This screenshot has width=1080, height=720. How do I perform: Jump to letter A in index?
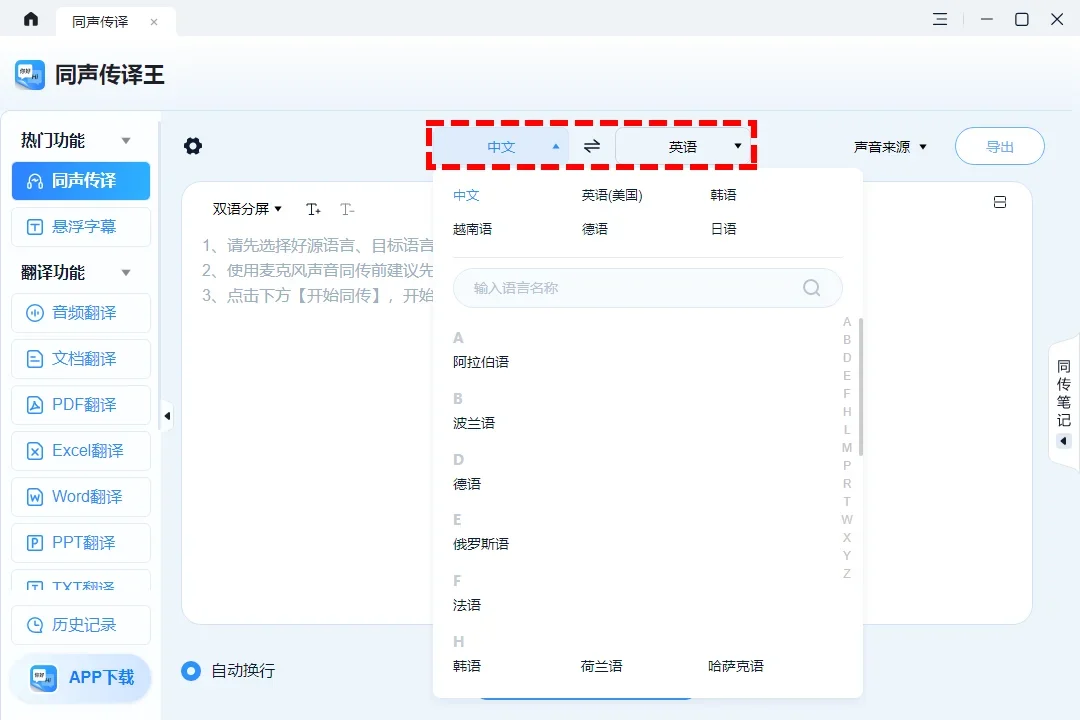coord(847,322)
